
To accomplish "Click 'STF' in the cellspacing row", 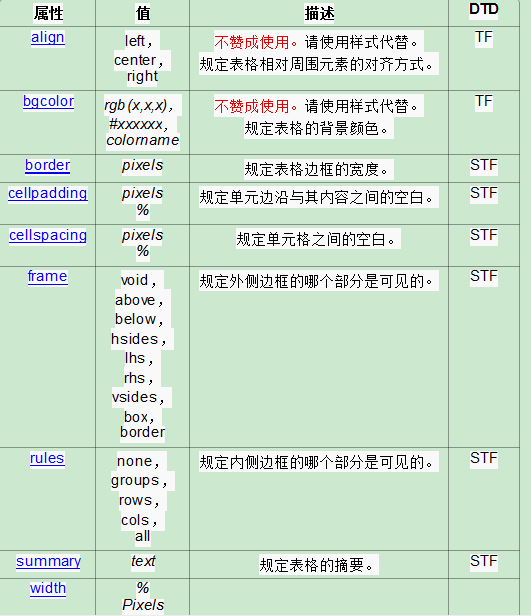I will 484,235.
